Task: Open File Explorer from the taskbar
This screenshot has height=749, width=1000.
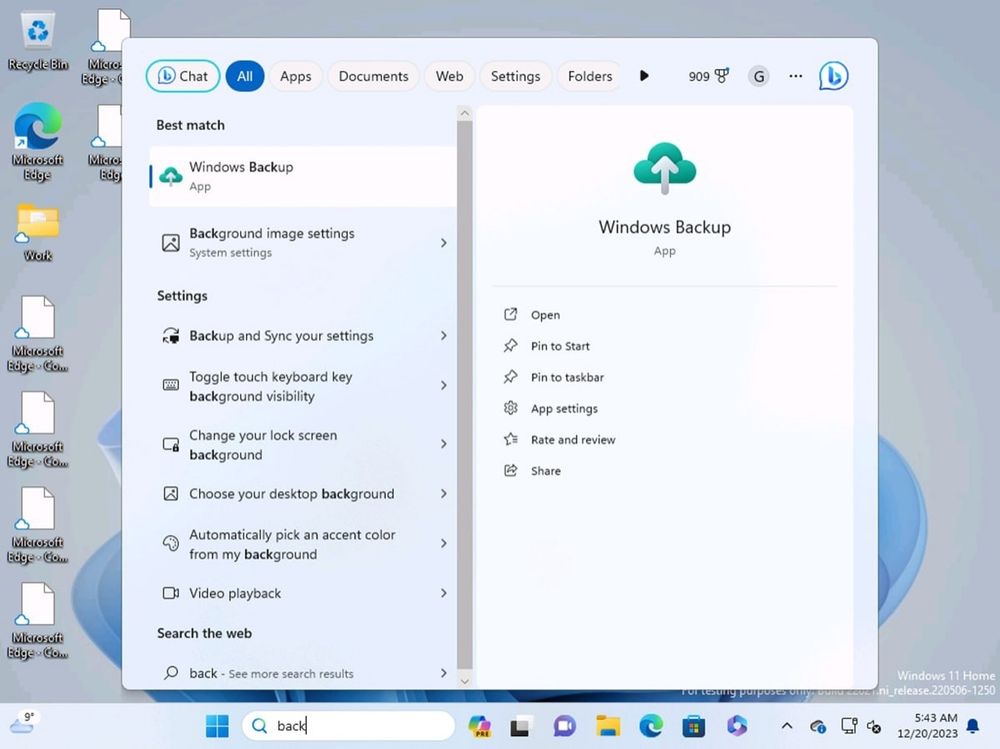Action: tap(608, 725)
